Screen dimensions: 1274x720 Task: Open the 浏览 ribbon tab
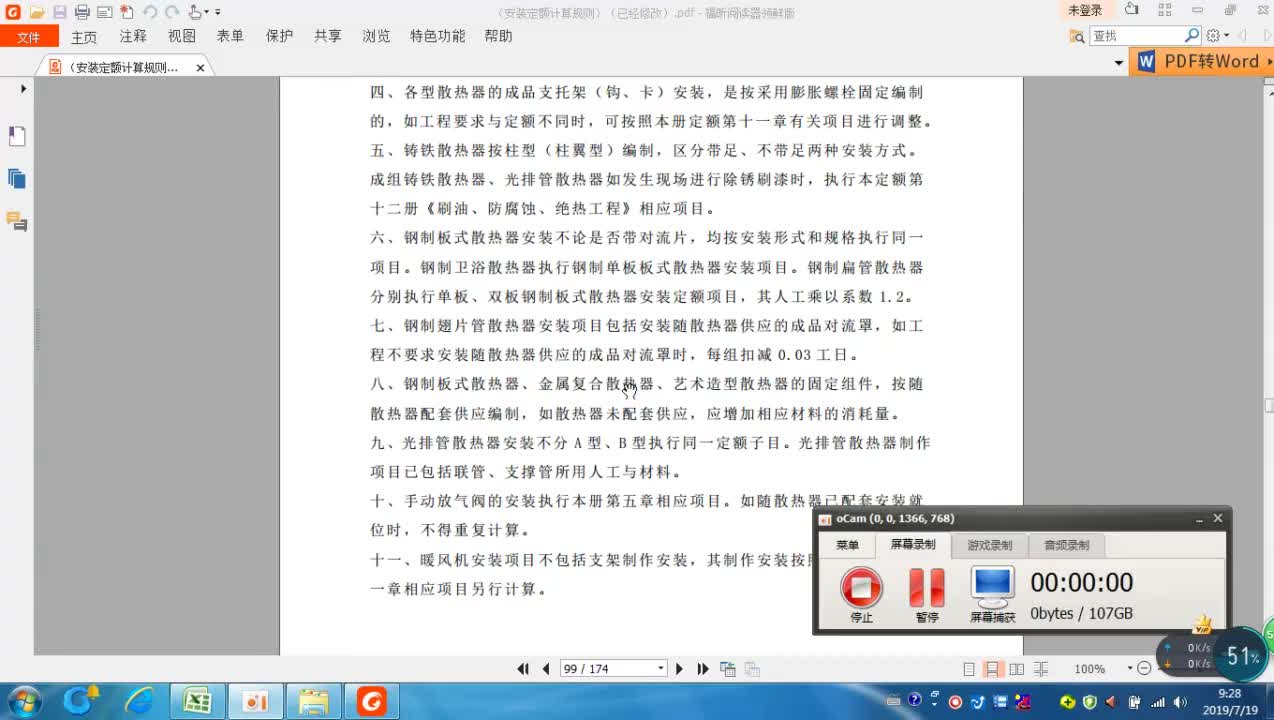376,36
